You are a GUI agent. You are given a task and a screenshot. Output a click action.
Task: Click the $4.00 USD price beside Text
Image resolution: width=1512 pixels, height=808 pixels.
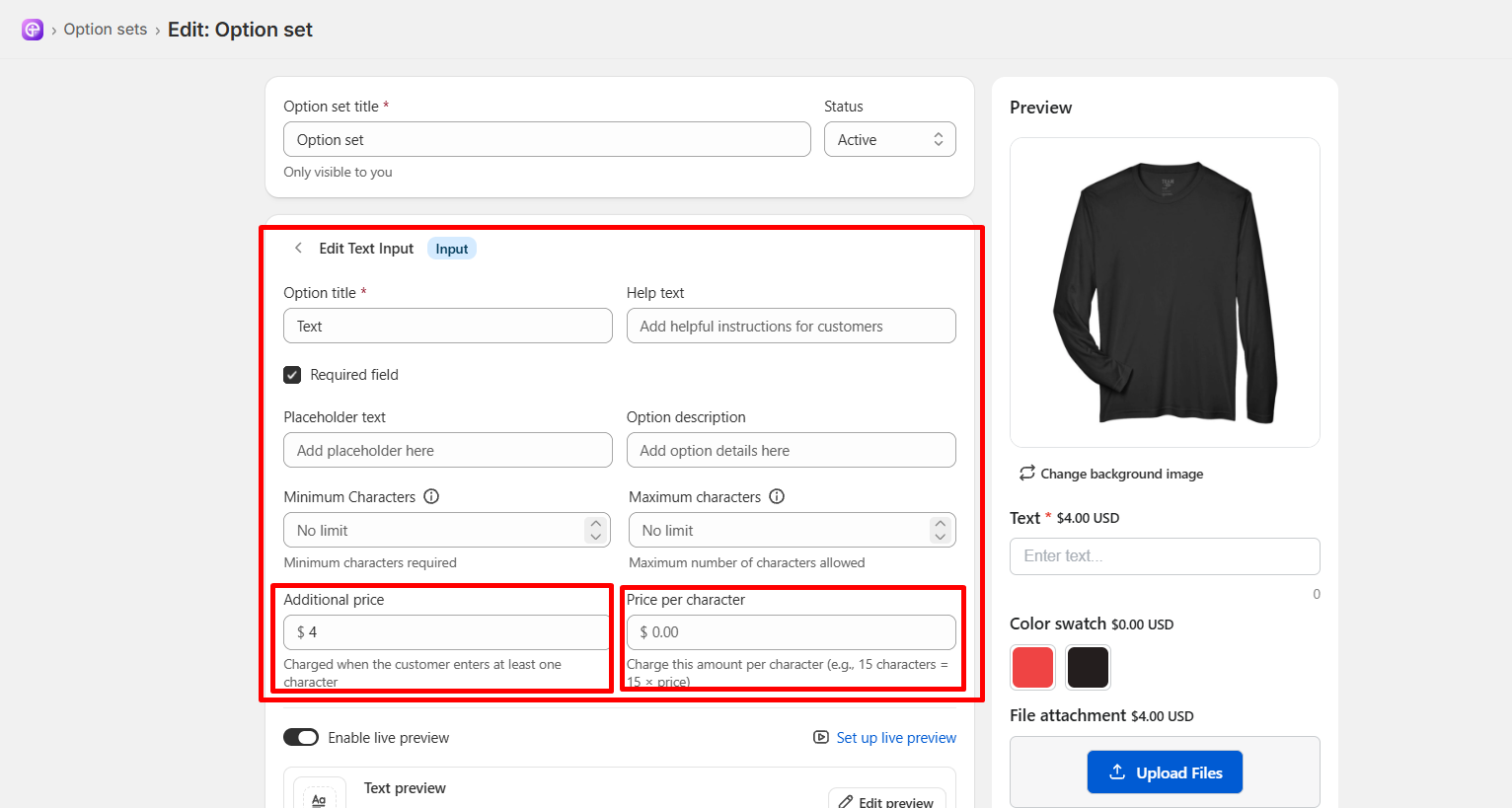1088,518
